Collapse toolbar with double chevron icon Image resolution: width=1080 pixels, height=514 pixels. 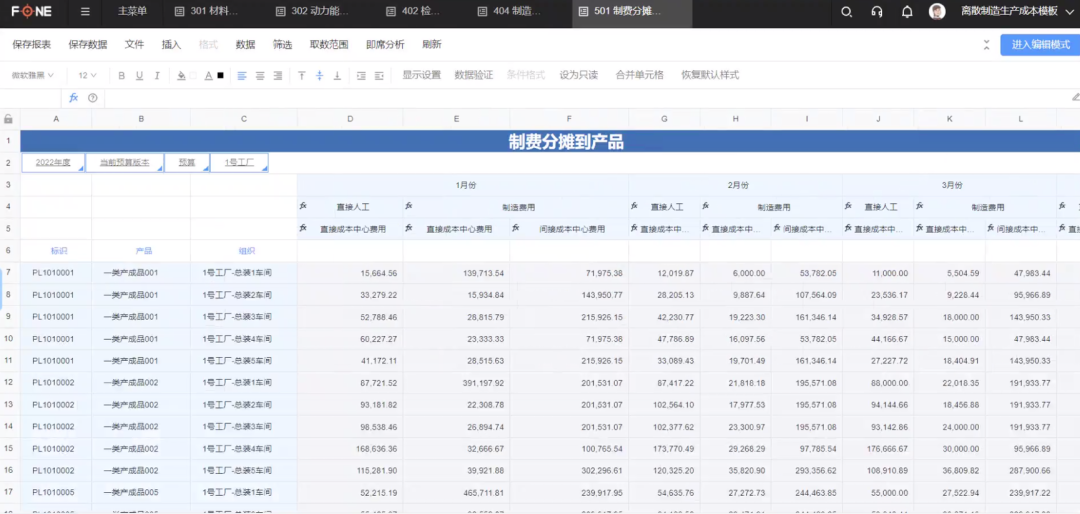986,45
